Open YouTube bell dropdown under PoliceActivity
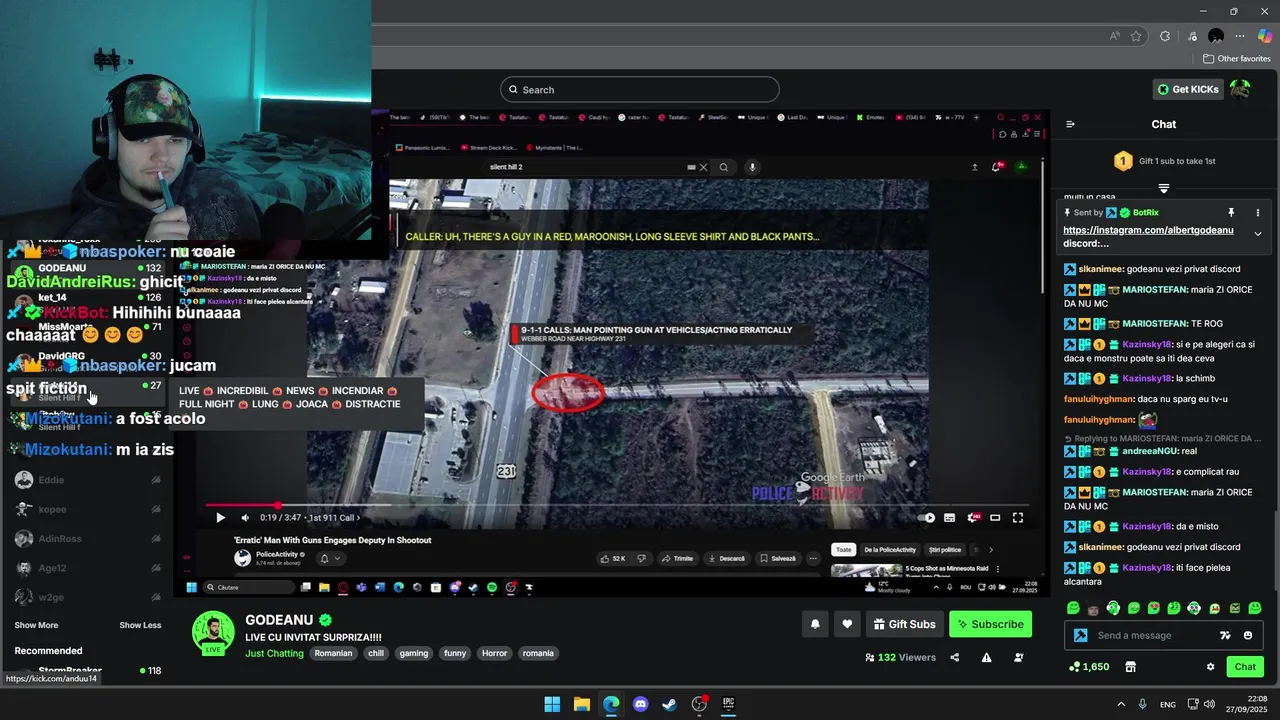Image resolution: width=1280 pixels, height=720 pixels. pyautogui.click(x=329, y=558)
